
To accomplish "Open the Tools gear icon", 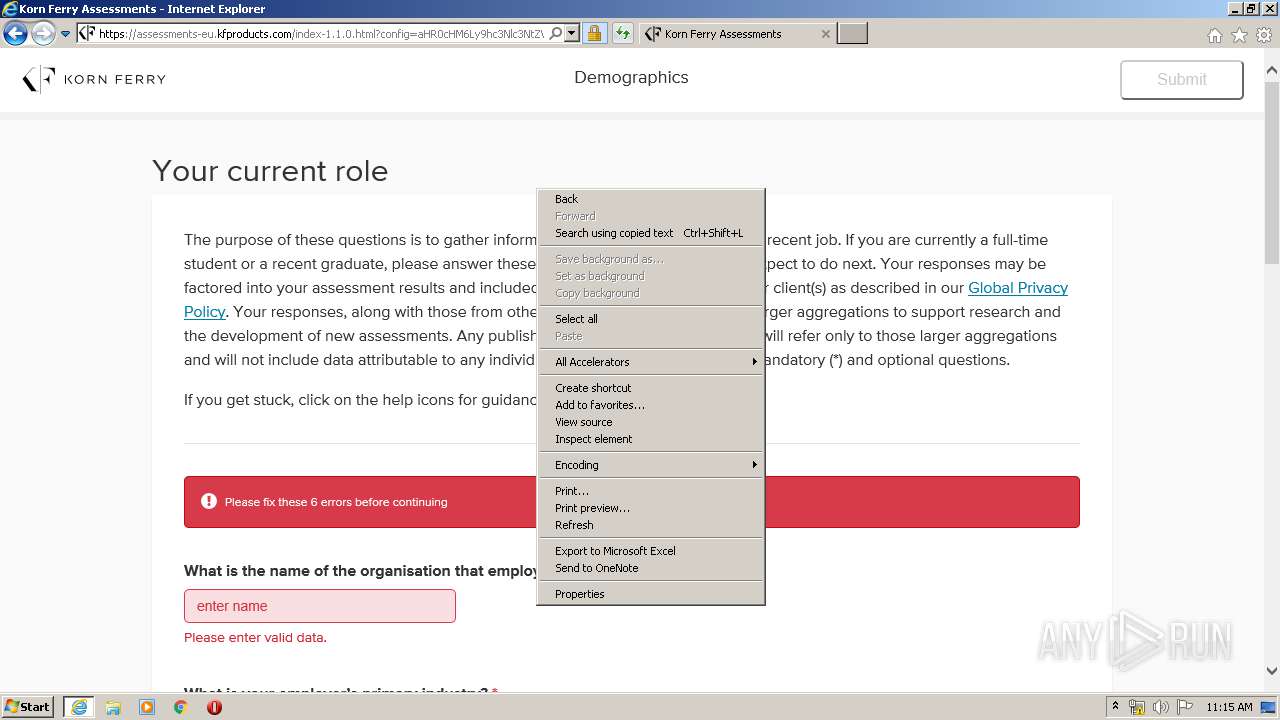I will click(x=1264, y=35).
